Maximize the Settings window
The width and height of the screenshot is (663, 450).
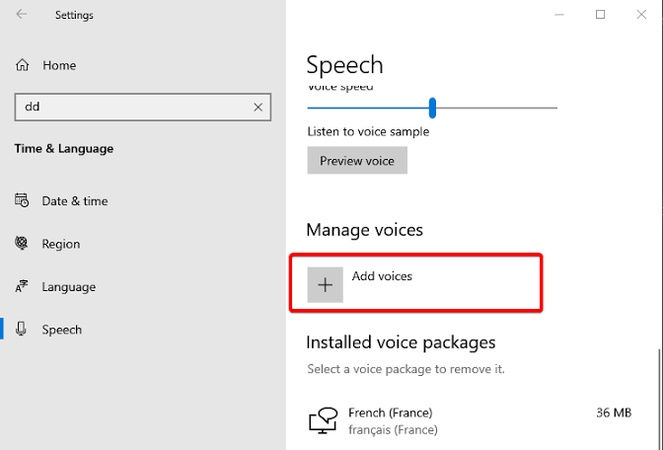[x=600, y=15]
